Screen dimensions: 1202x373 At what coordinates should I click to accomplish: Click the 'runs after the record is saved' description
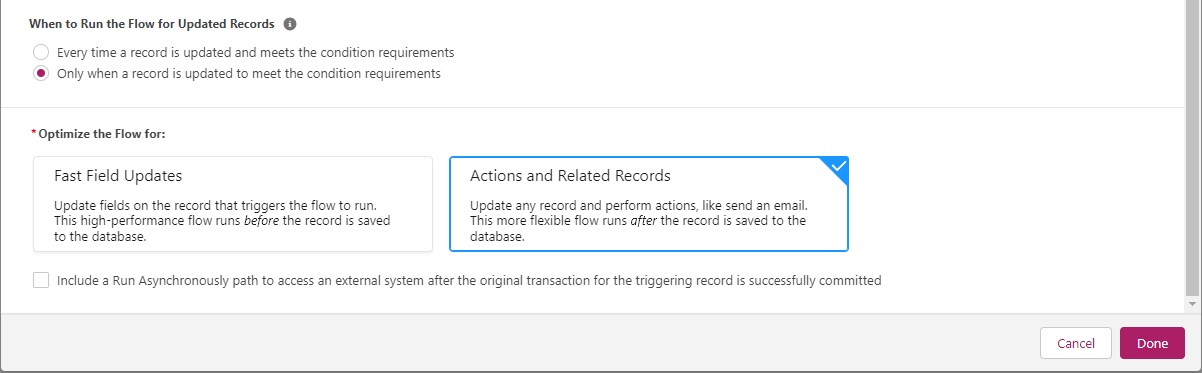[639, 221]
